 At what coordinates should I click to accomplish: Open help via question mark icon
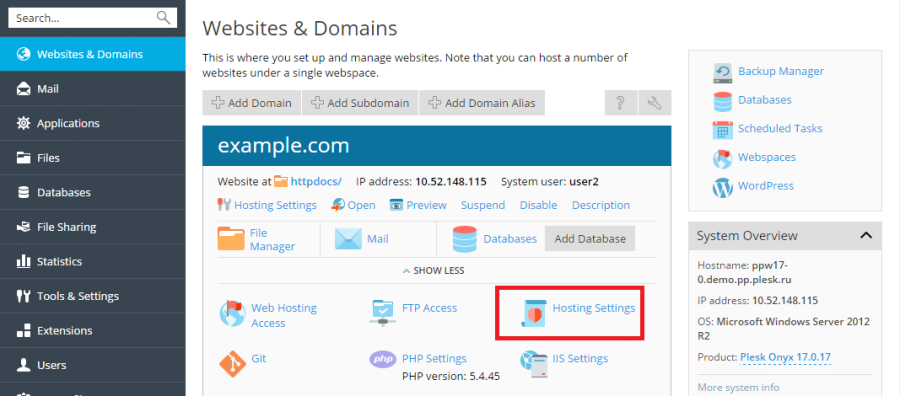click(x=620, y=103)
